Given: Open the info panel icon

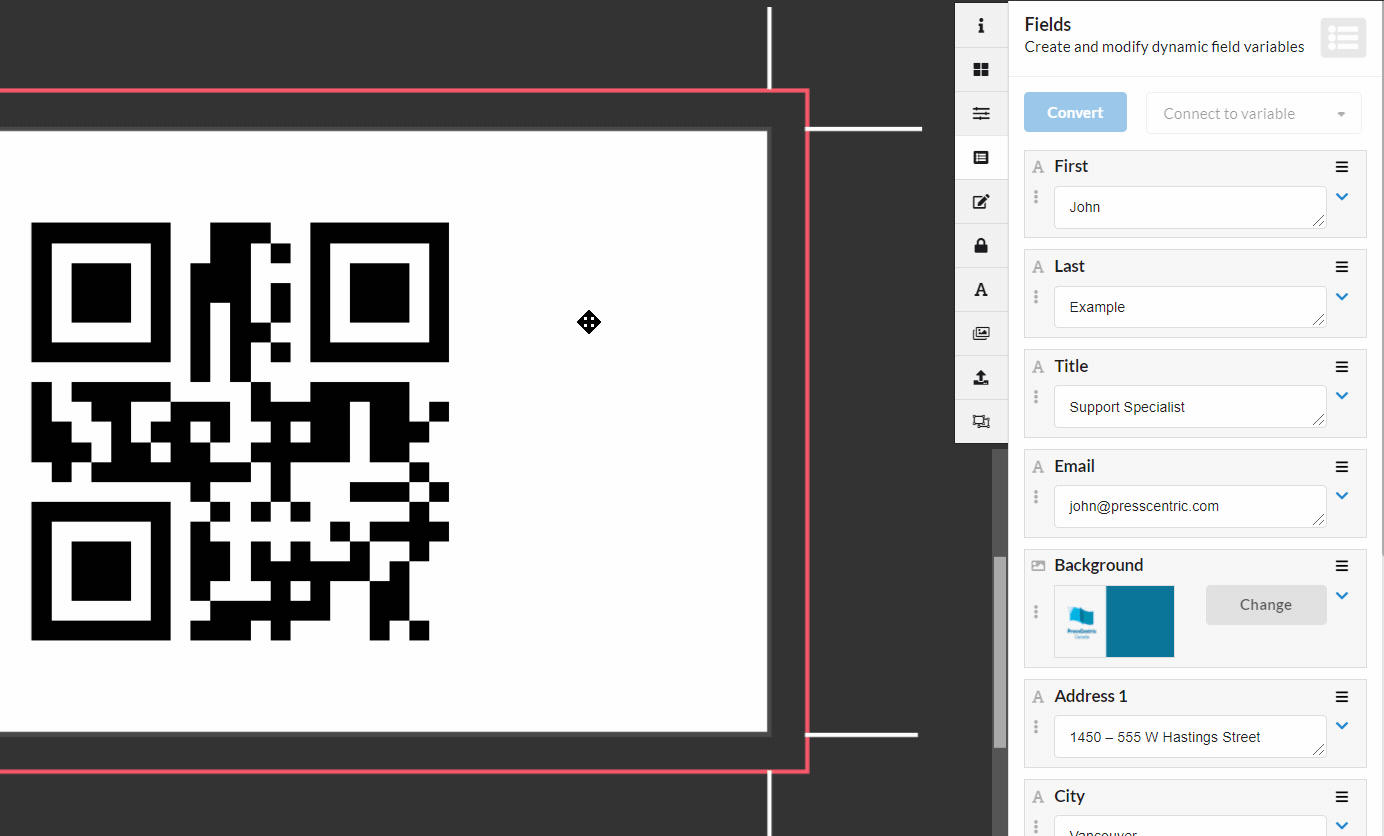Looking at the screenshot, I should click(x=981, y=25).
